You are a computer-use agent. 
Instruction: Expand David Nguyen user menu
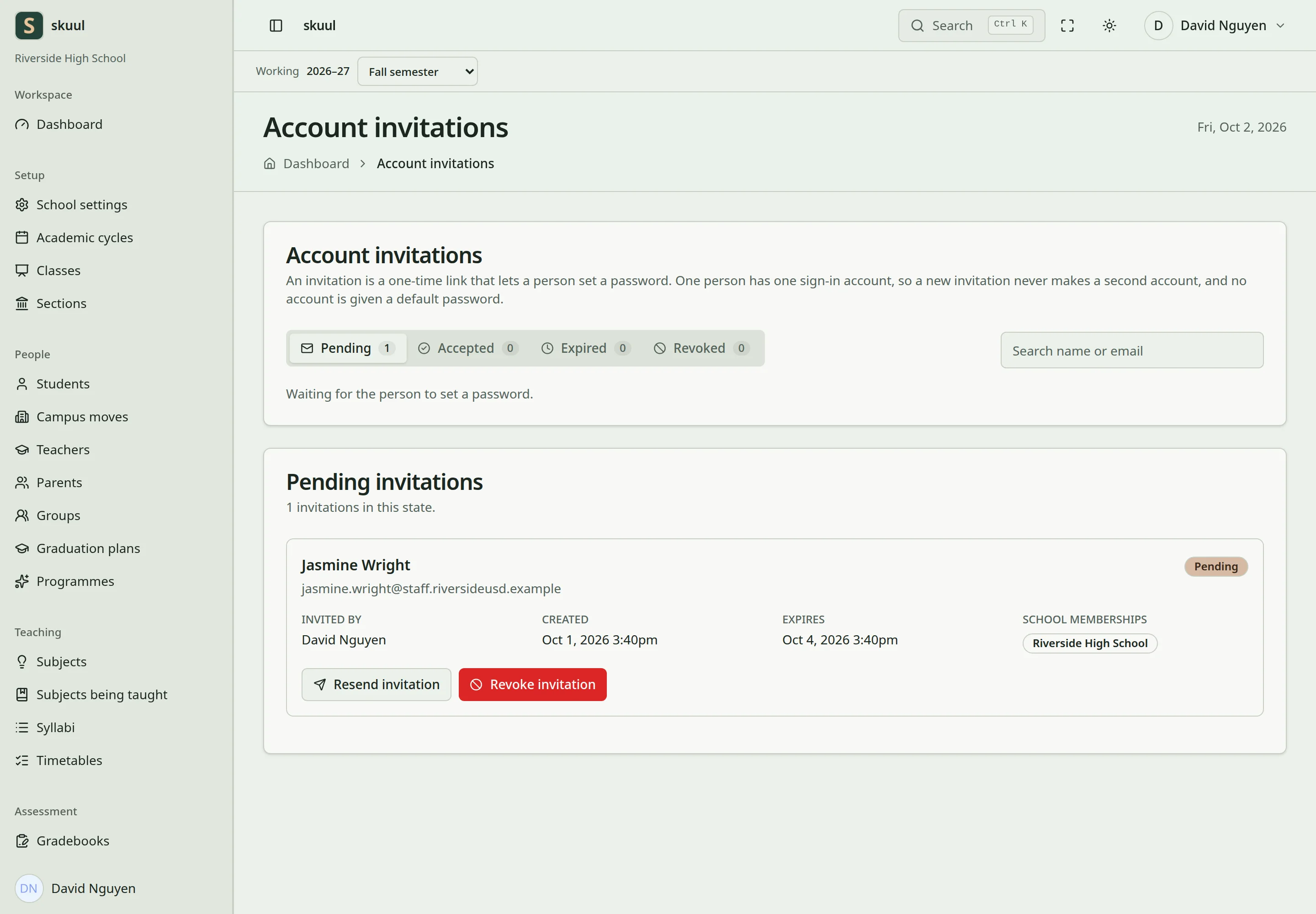click(x=1215, y=26)
